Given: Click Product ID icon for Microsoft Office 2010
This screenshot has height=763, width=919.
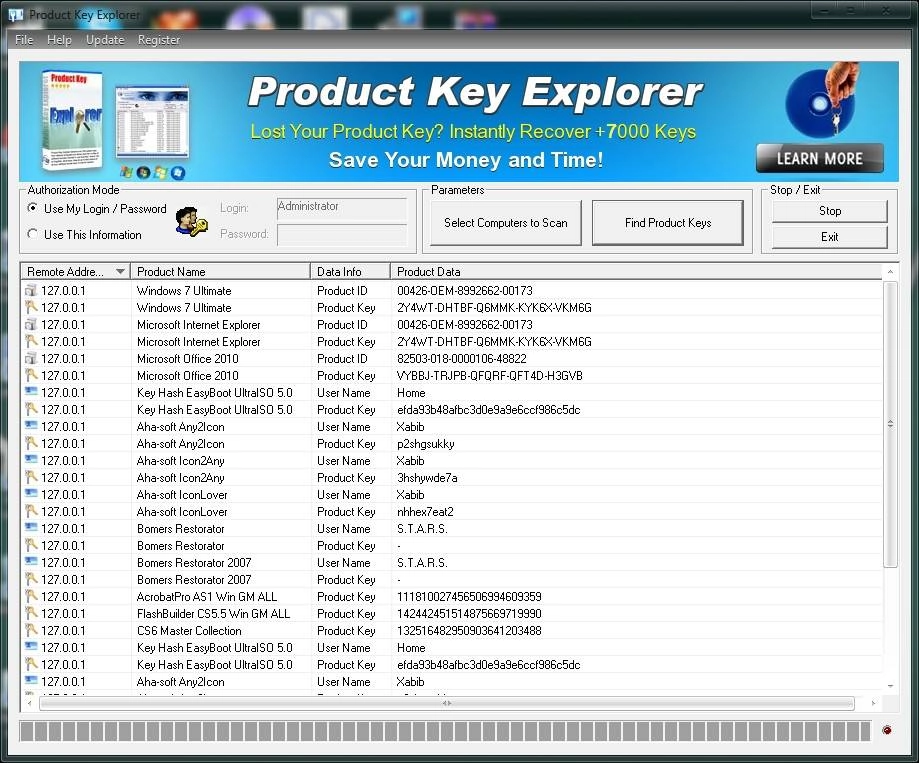Looking at the screenshot, I should [31, 358].
